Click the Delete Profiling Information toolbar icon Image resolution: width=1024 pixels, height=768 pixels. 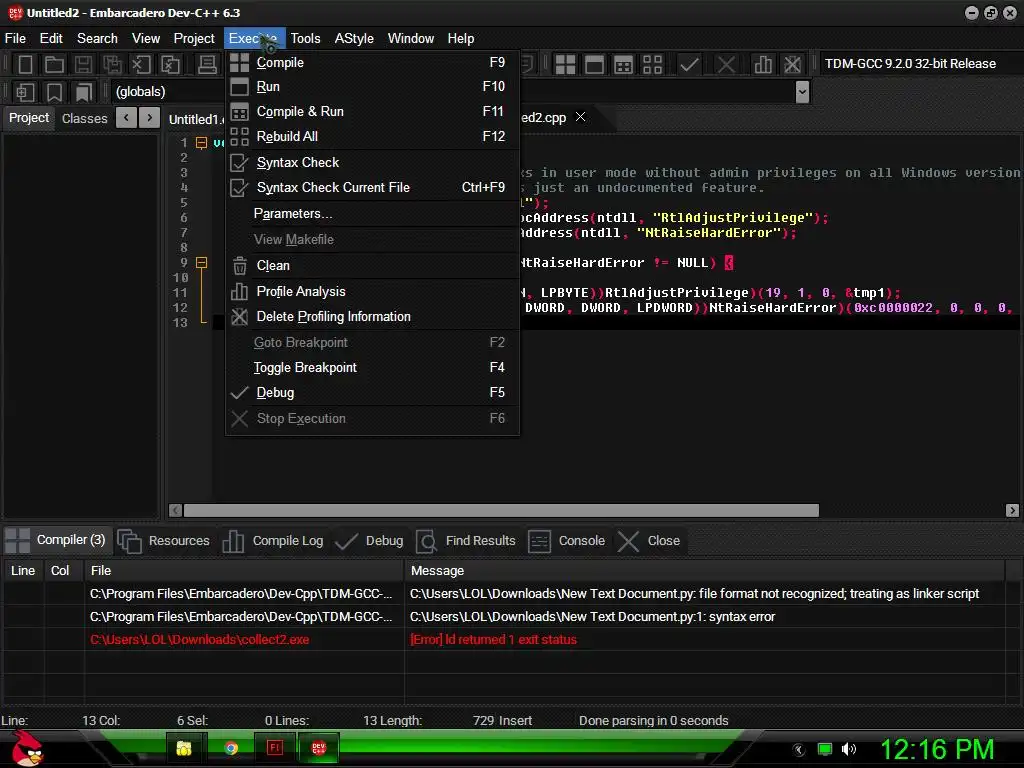coord(792,64)
